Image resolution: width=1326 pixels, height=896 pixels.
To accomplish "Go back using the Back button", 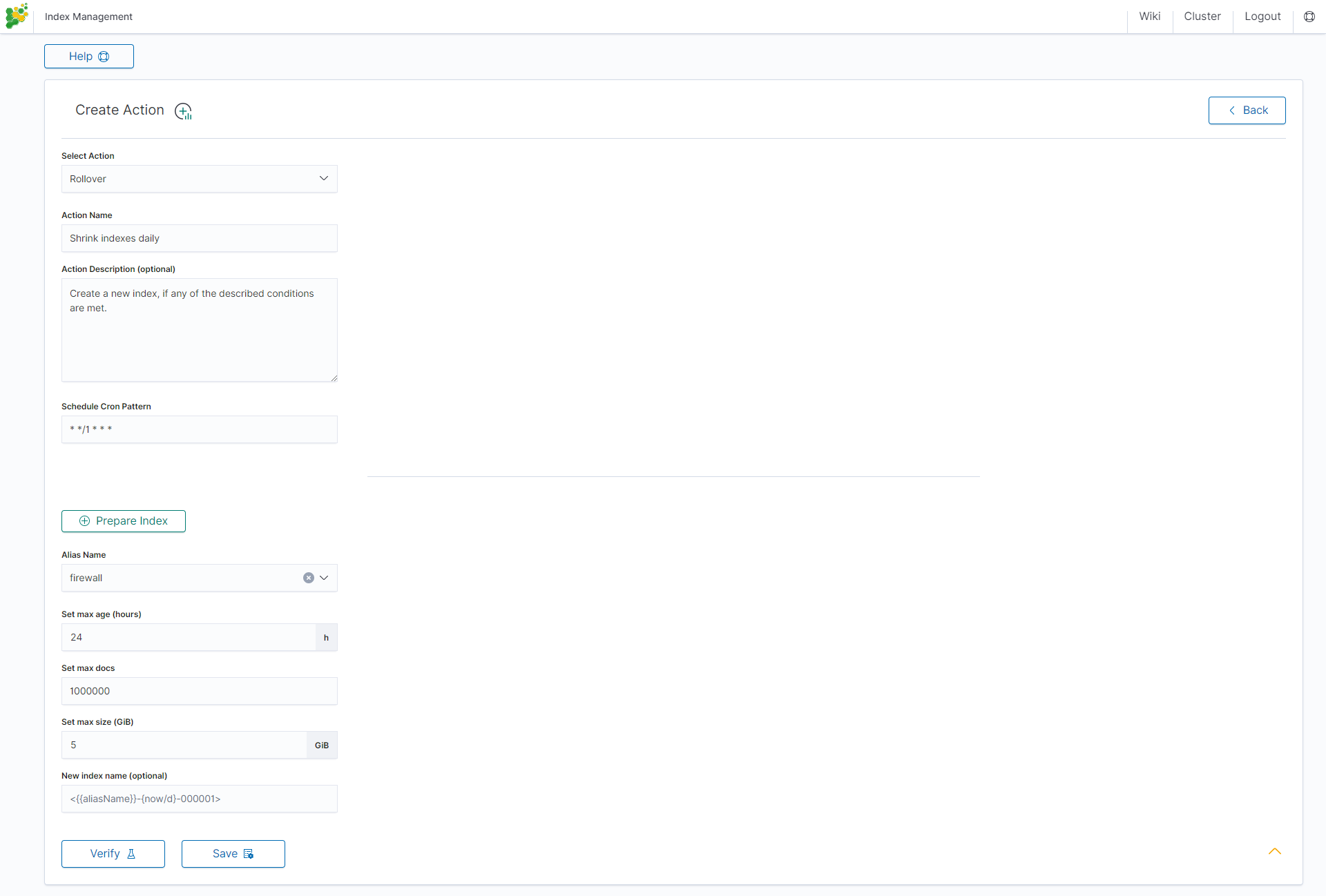I will tap(1247, 110).
